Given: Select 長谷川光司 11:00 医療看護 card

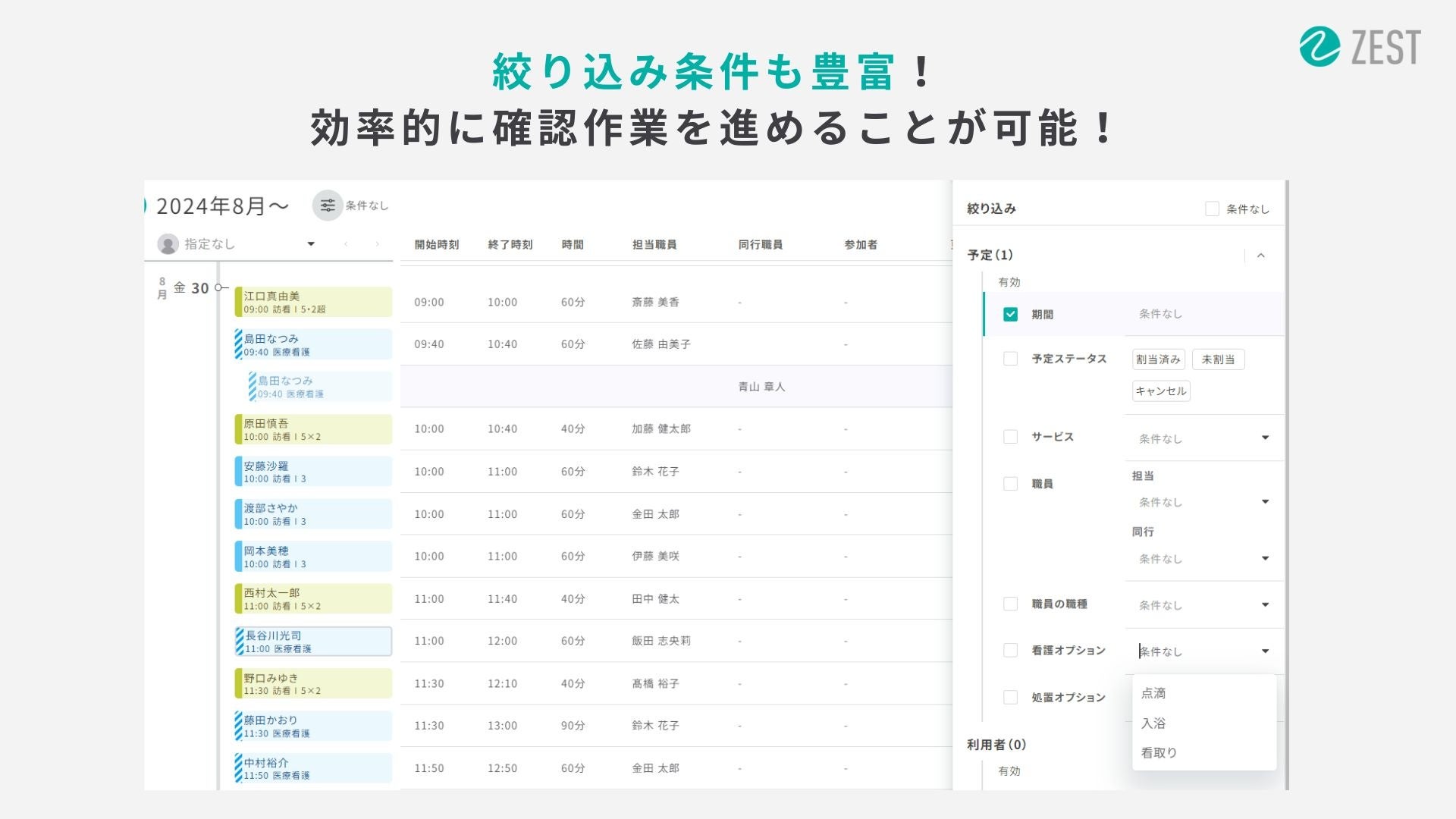Looking at the screenshot, I should (x=313, y=642).
